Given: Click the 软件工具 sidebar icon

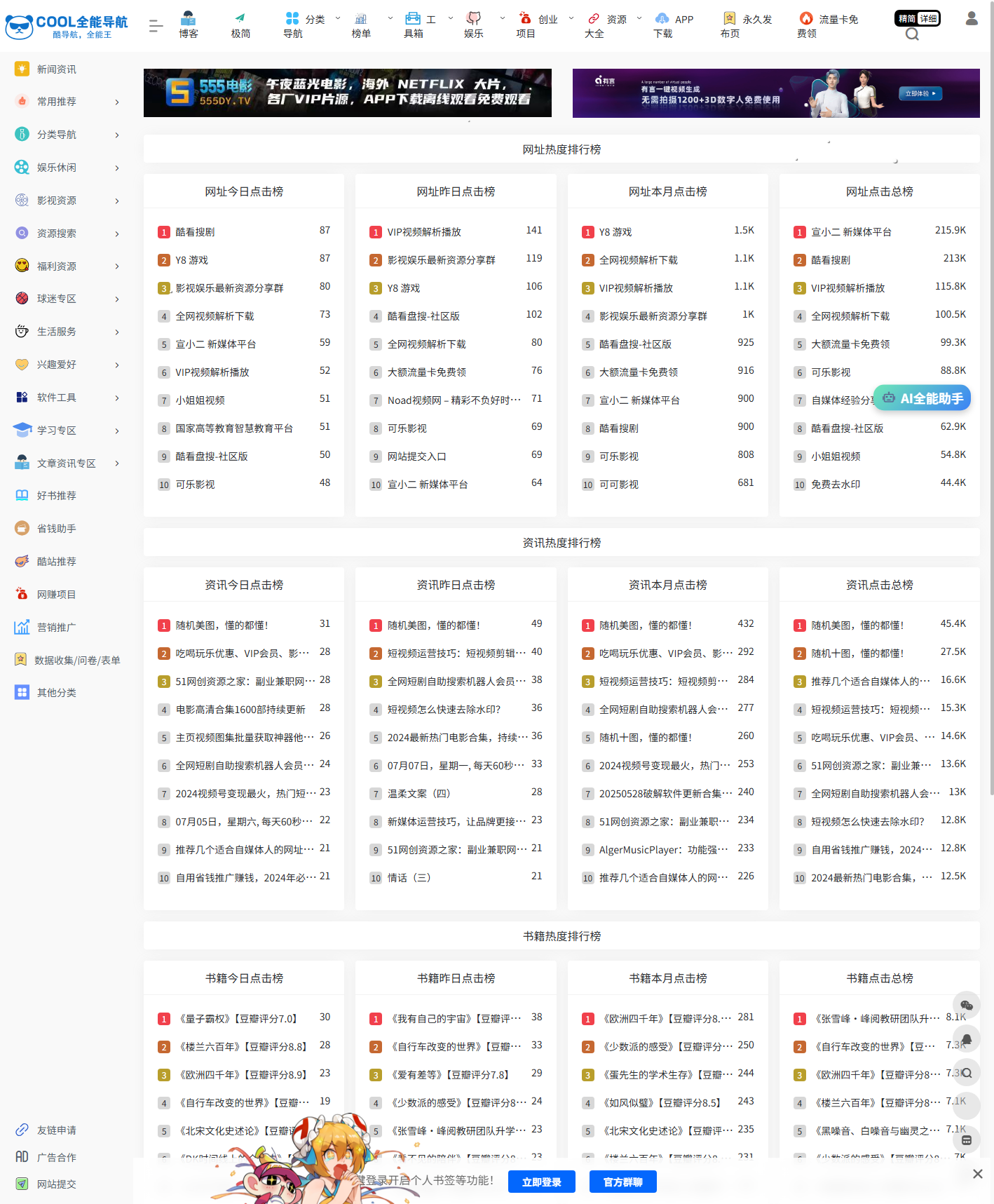Looking at the screenshot, I should [x=22, y=397].
